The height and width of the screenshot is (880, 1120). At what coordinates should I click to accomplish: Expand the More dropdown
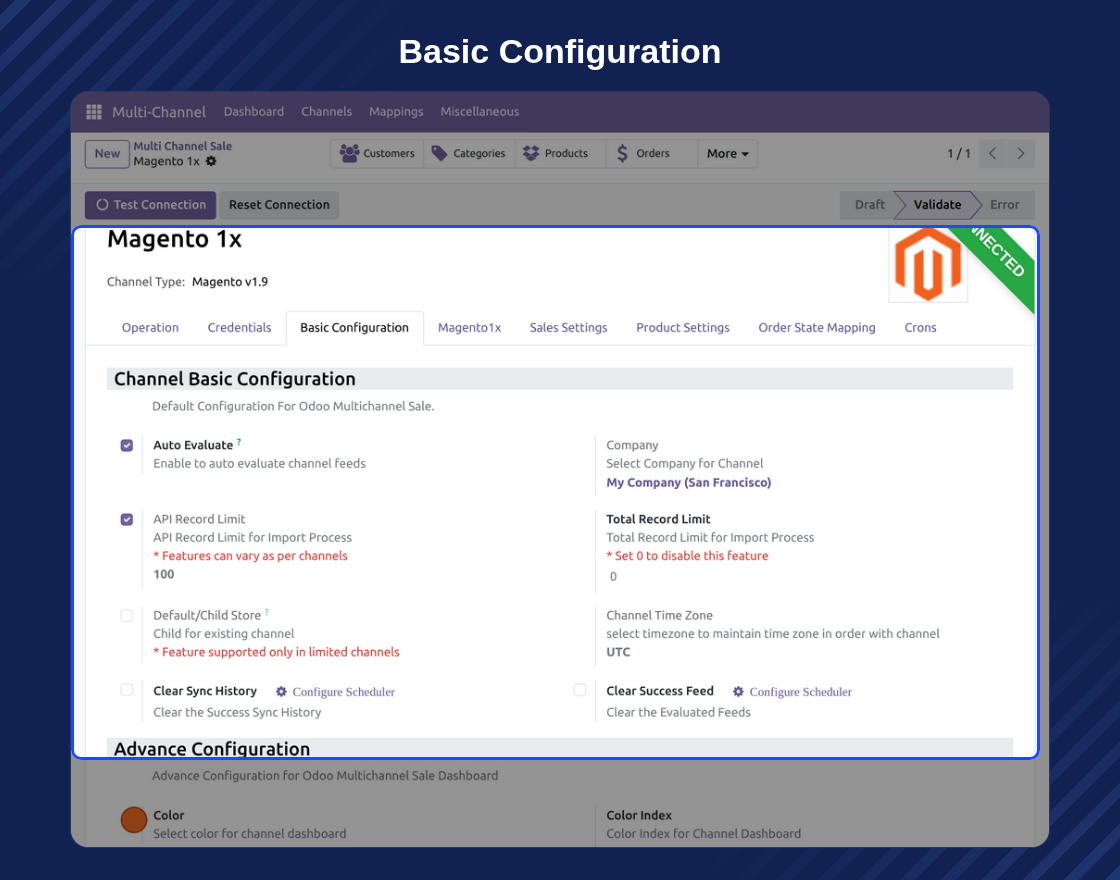click(727, 154)
